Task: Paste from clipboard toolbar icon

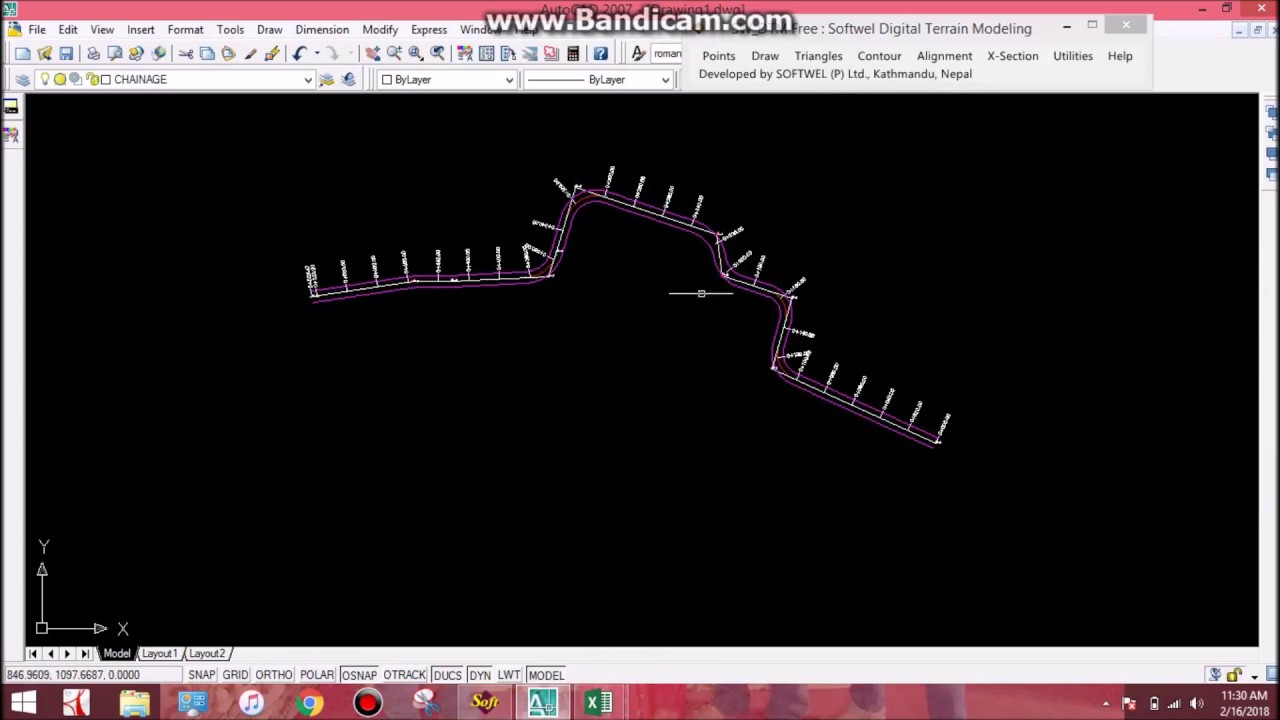Action: [228, 53]
